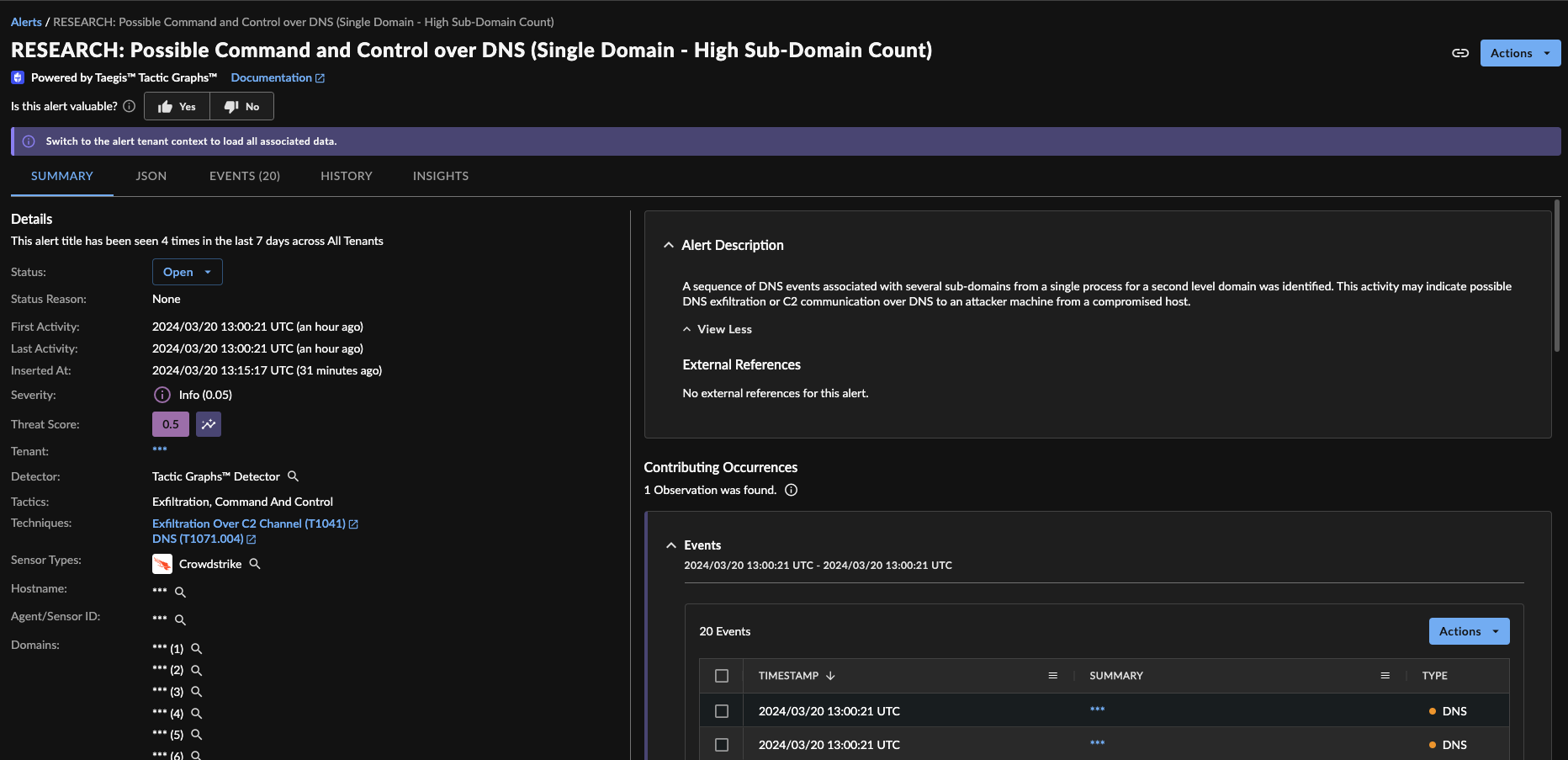Search by Agent/Sensor ID magnifier icon
1568x760 pixels.
(x=180, y=620)
